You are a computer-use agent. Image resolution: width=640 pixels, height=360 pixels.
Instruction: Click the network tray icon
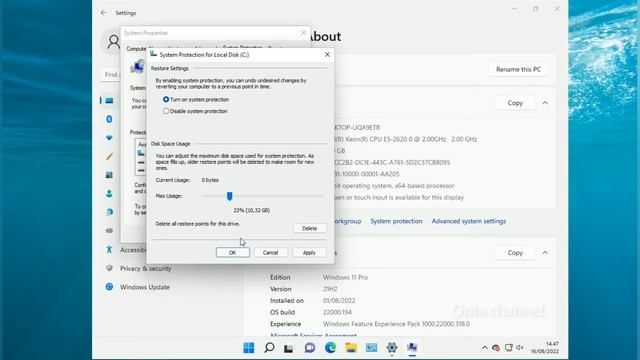(508, 347)
